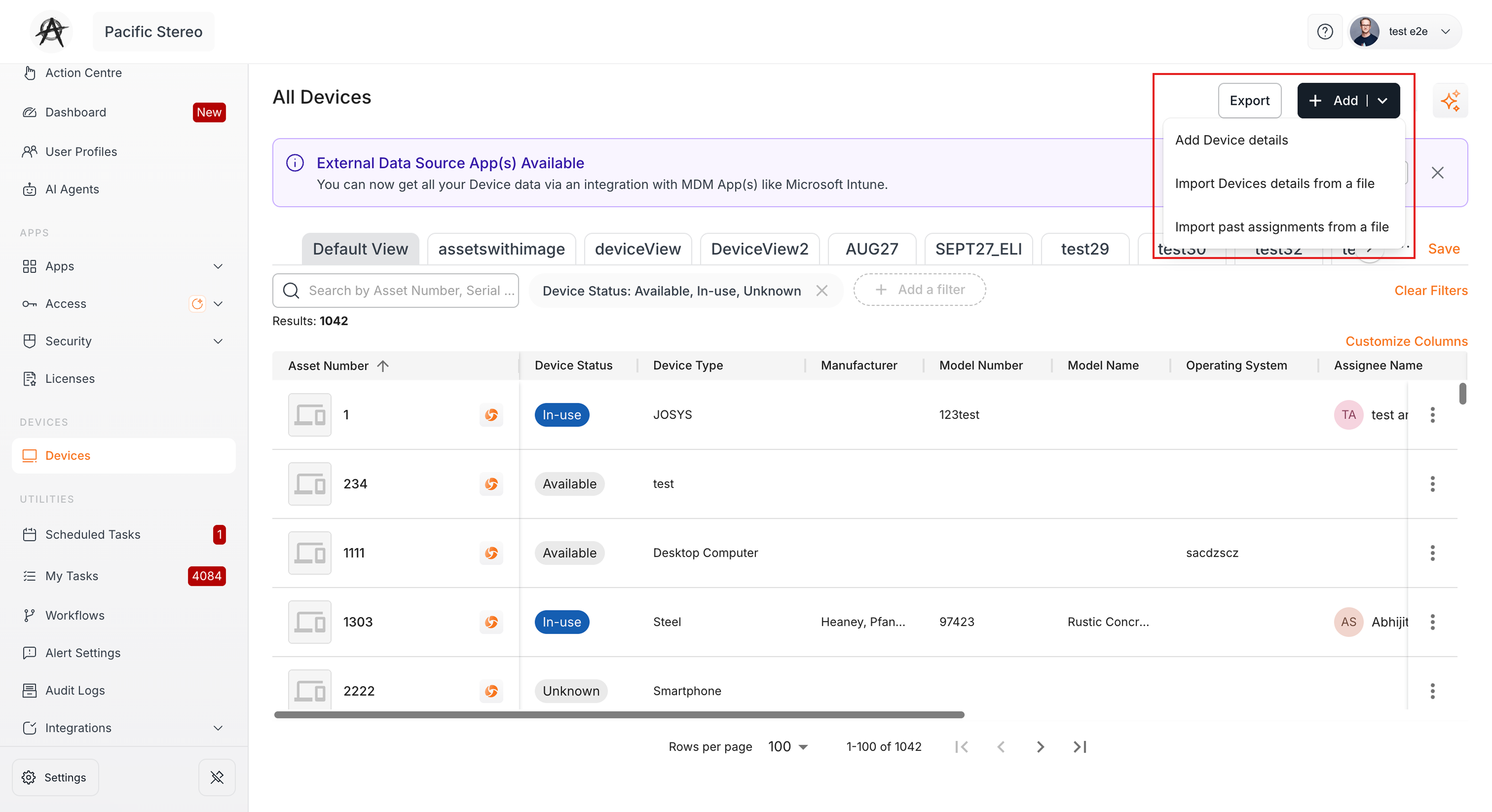The height and width of the screenshot is (812, 1492).
Task: Switch to the deviceView tab
Action: pyautogui.click(x=638, y=249)
